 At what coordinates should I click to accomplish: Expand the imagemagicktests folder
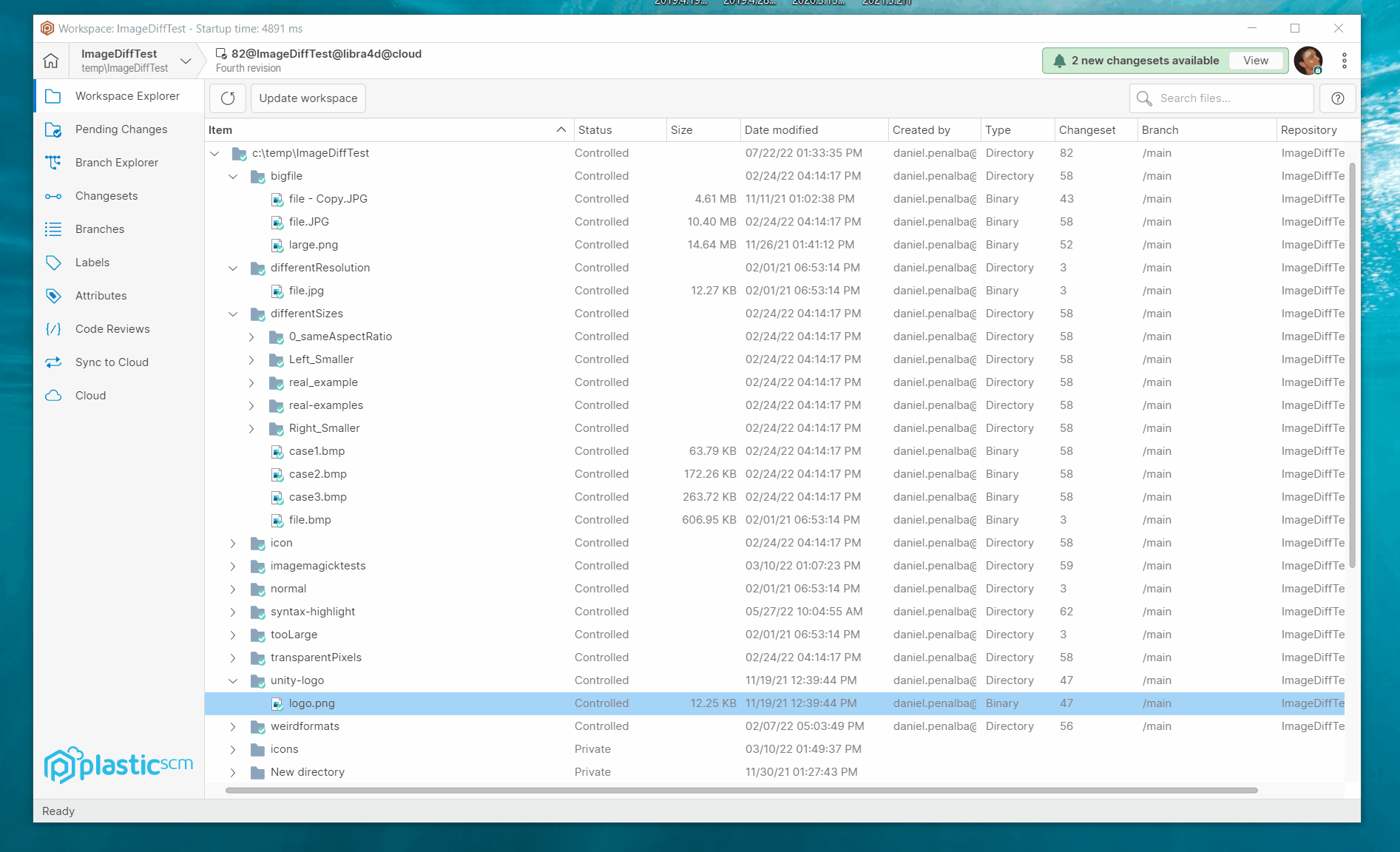[x=233, y=566]
